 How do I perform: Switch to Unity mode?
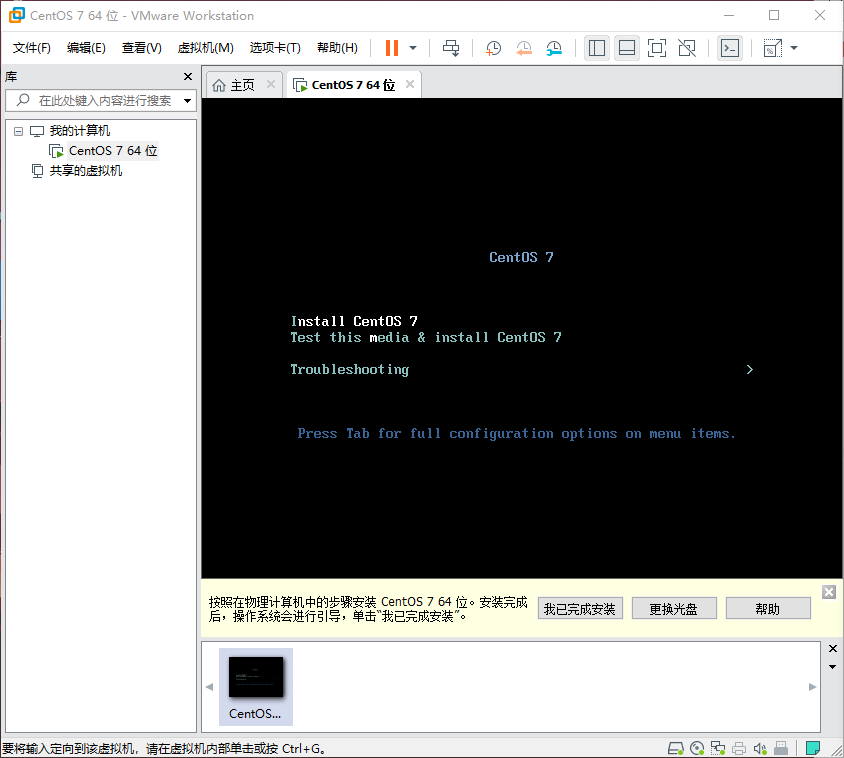click(x=687, y=48)
